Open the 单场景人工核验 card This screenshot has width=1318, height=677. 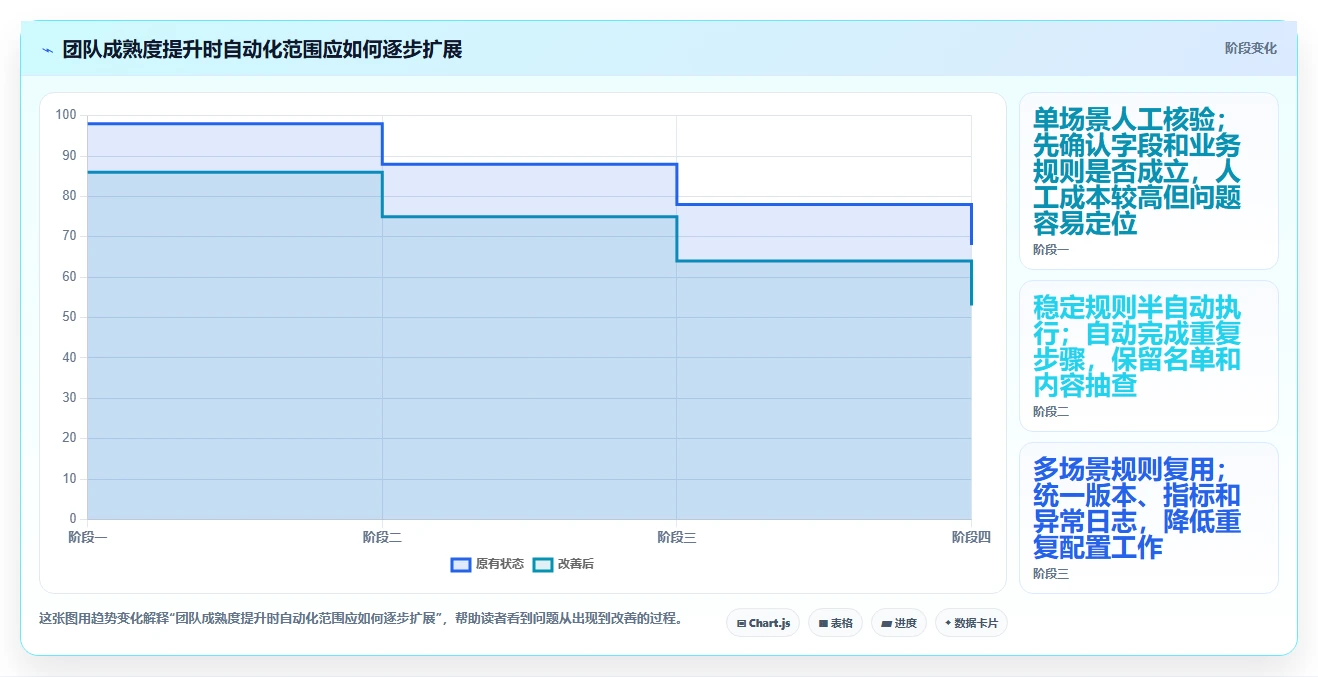[x=1148, y=181]
